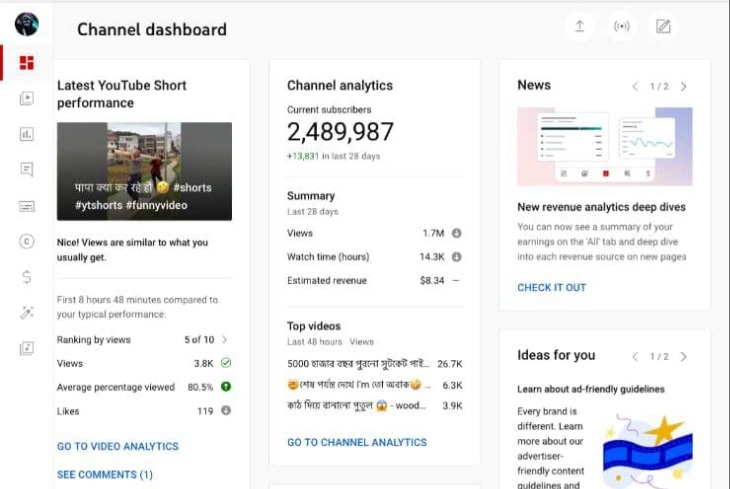Click CHECK IT OUT link in News
Image resolution: width=730 pixels, height=489 pixels.
tap(552, 287)
